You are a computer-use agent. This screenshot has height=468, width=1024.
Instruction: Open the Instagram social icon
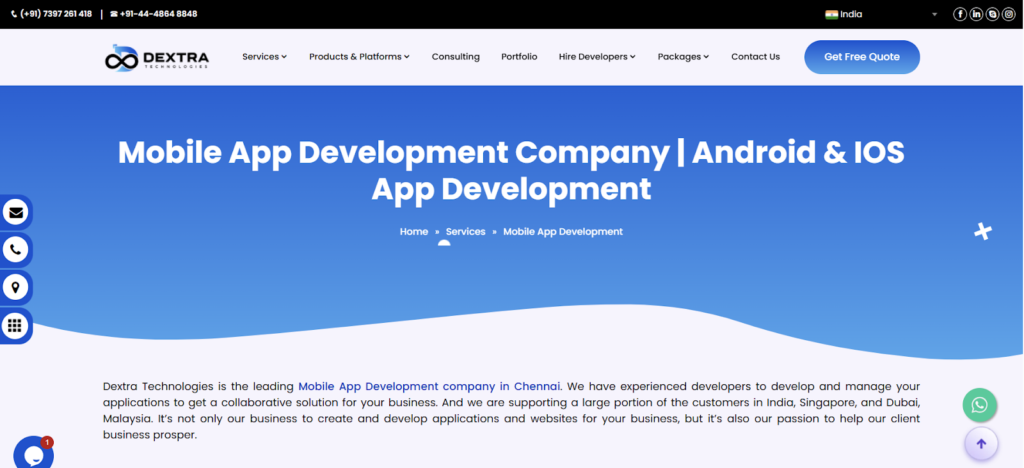coord(1008,14)
